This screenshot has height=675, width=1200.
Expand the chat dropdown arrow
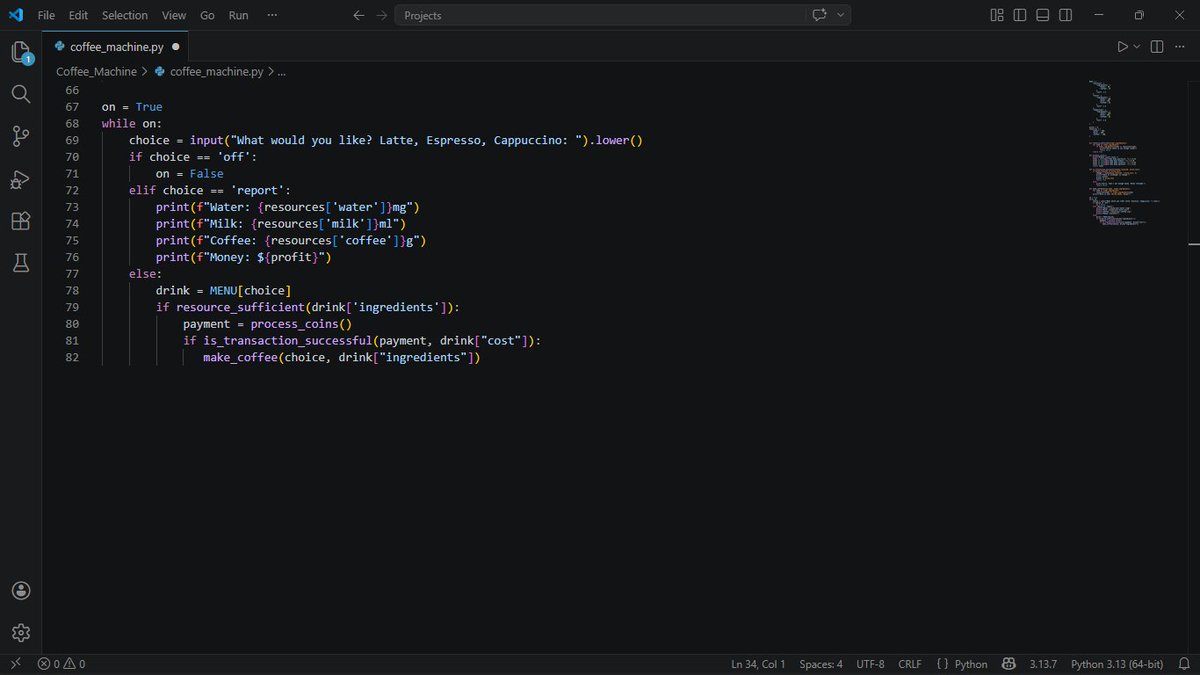(841, 15)
